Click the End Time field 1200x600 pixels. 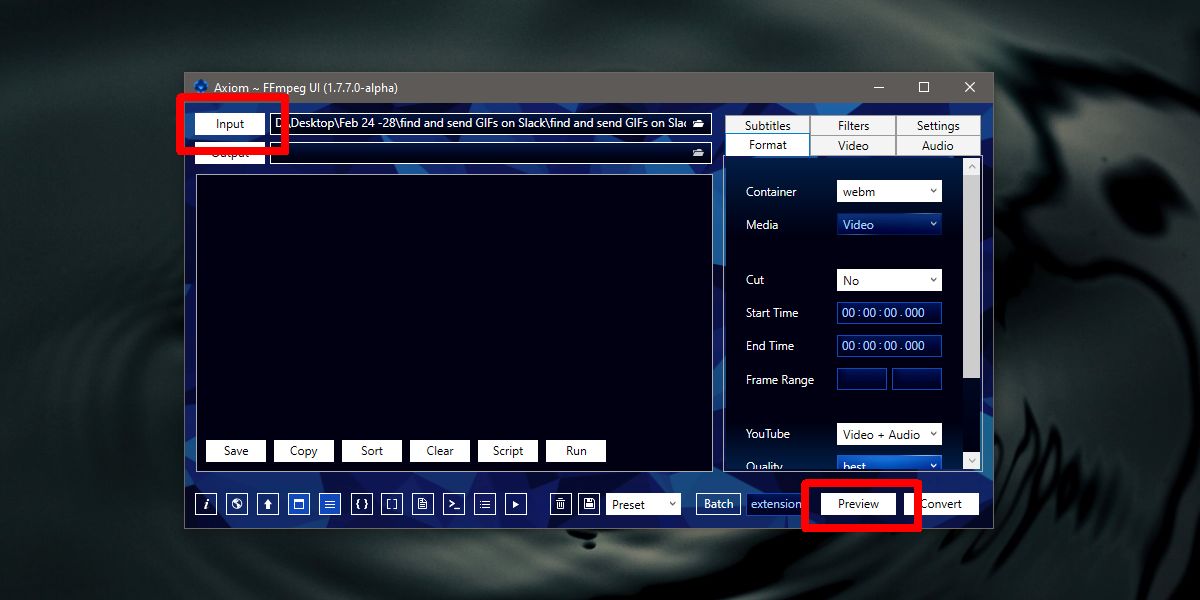[x=889, y=346]
